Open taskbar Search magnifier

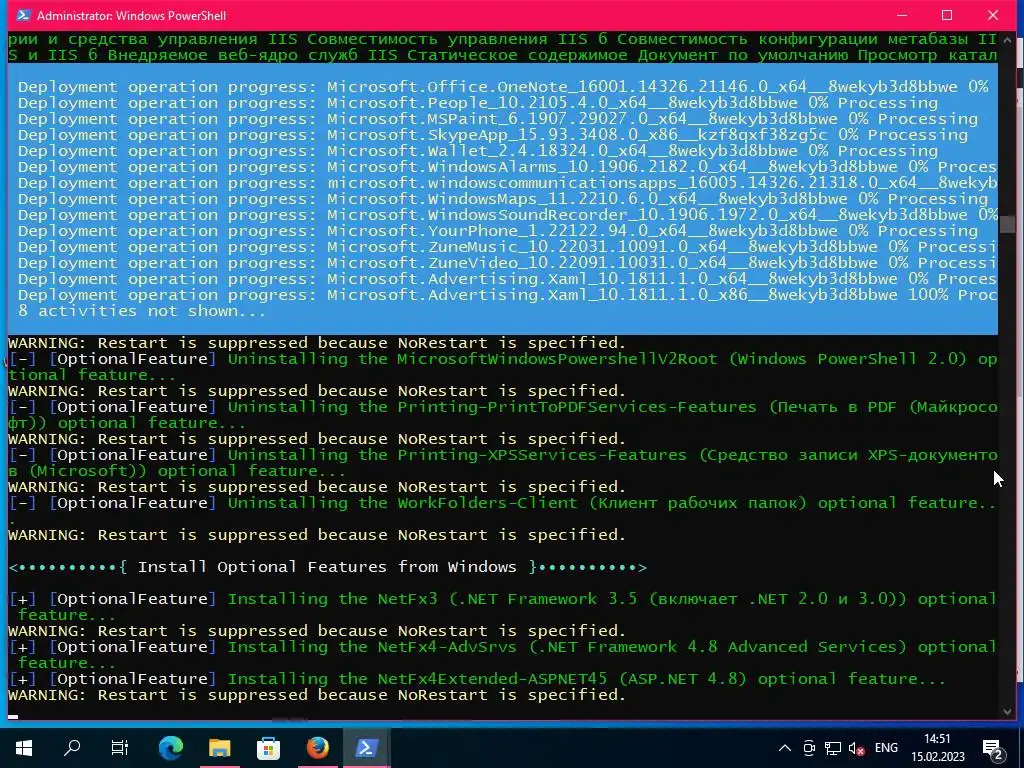[72, 748]
